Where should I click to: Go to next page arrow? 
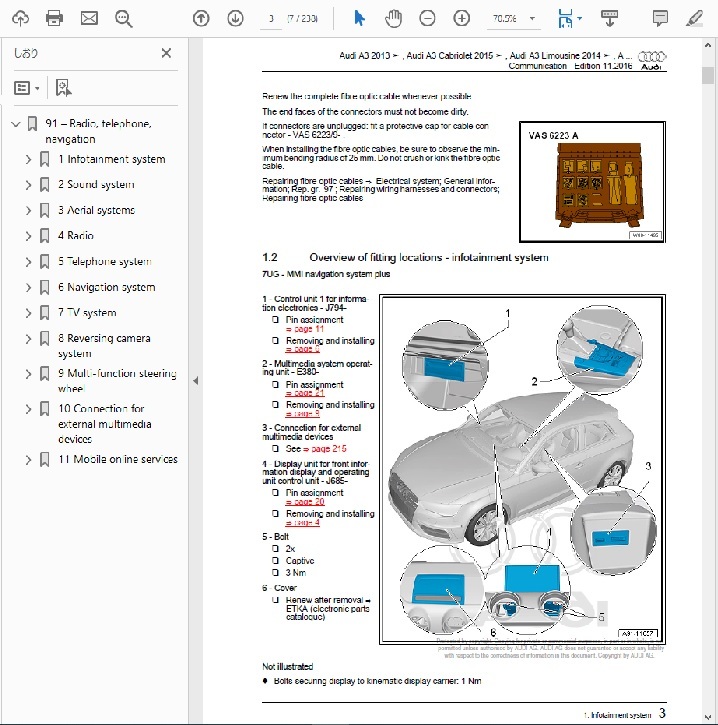(235, 18)
